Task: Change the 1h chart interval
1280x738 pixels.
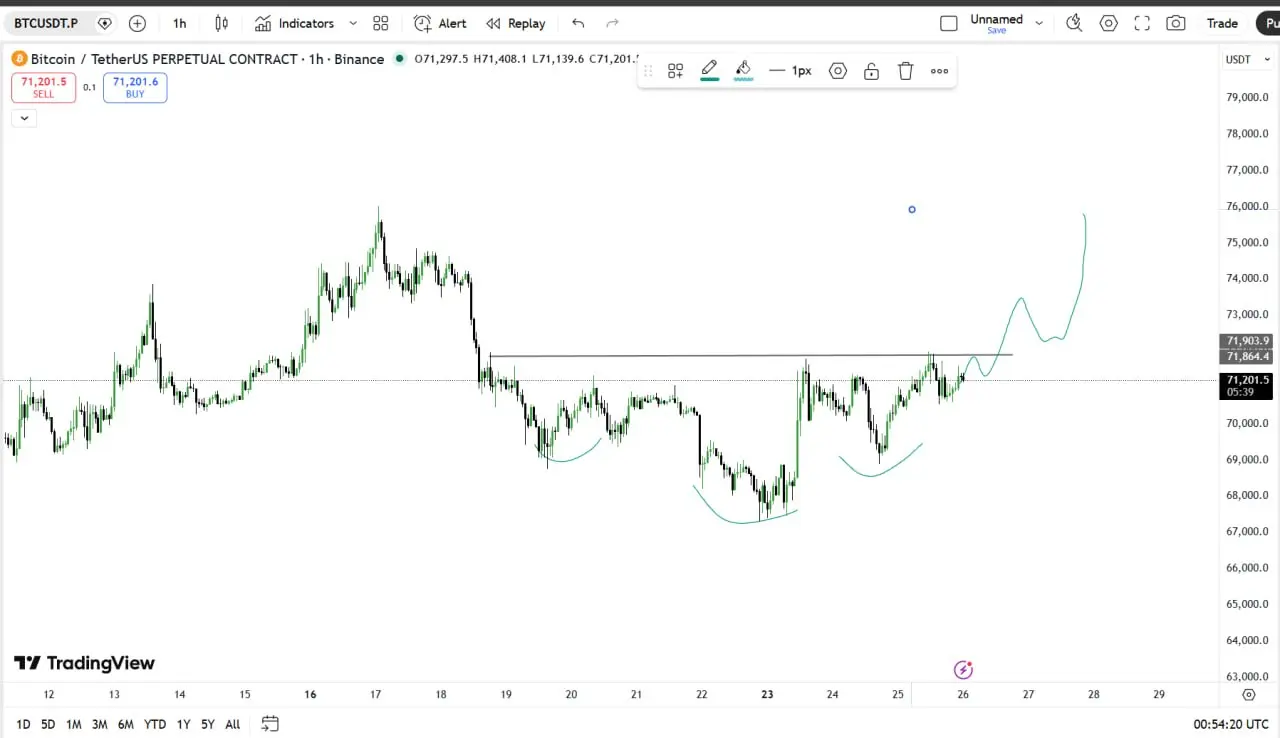Action: pyautogui.click(x=179, y=23)
